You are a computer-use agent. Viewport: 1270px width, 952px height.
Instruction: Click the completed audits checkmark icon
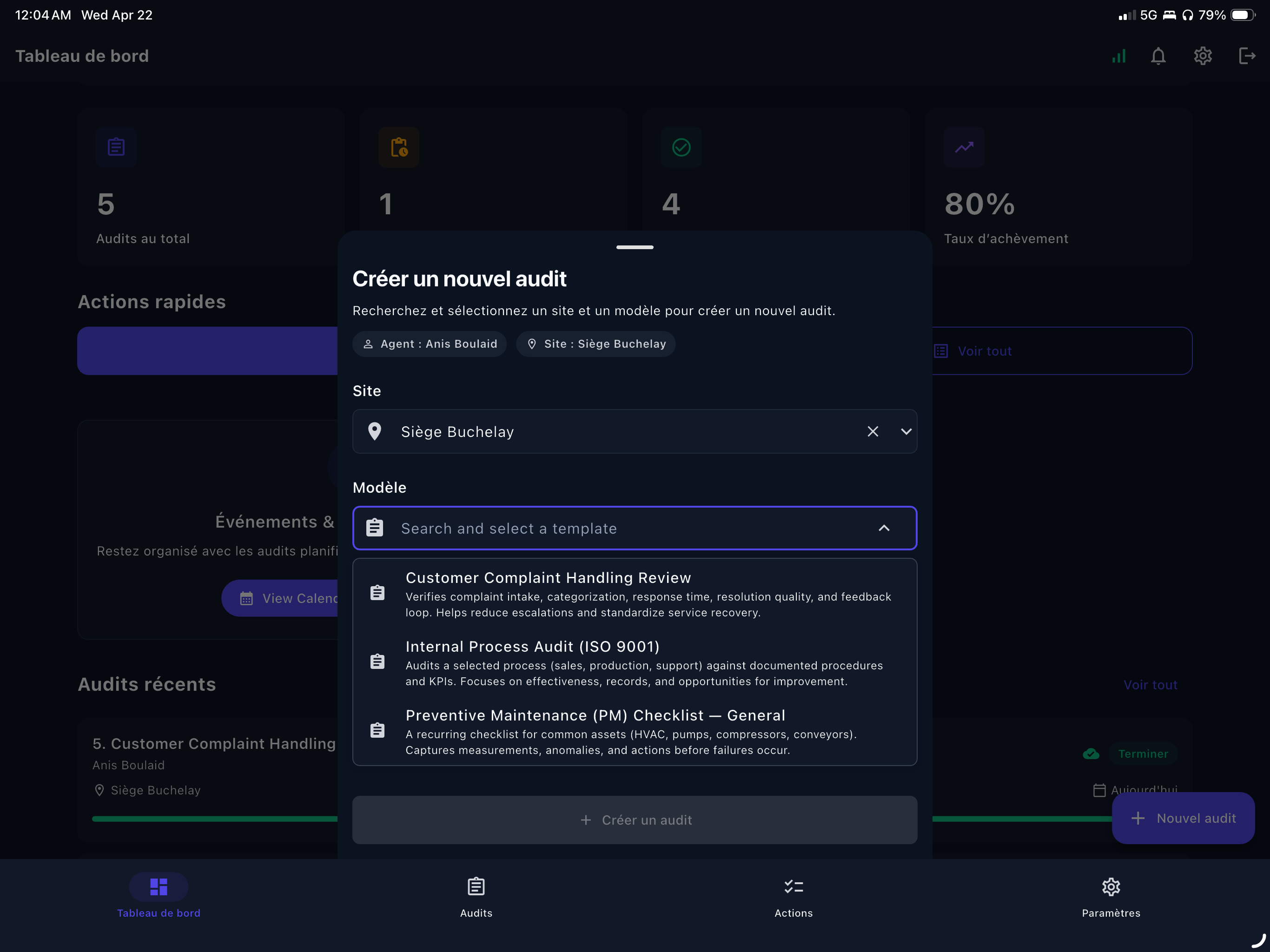click(681, 147)
